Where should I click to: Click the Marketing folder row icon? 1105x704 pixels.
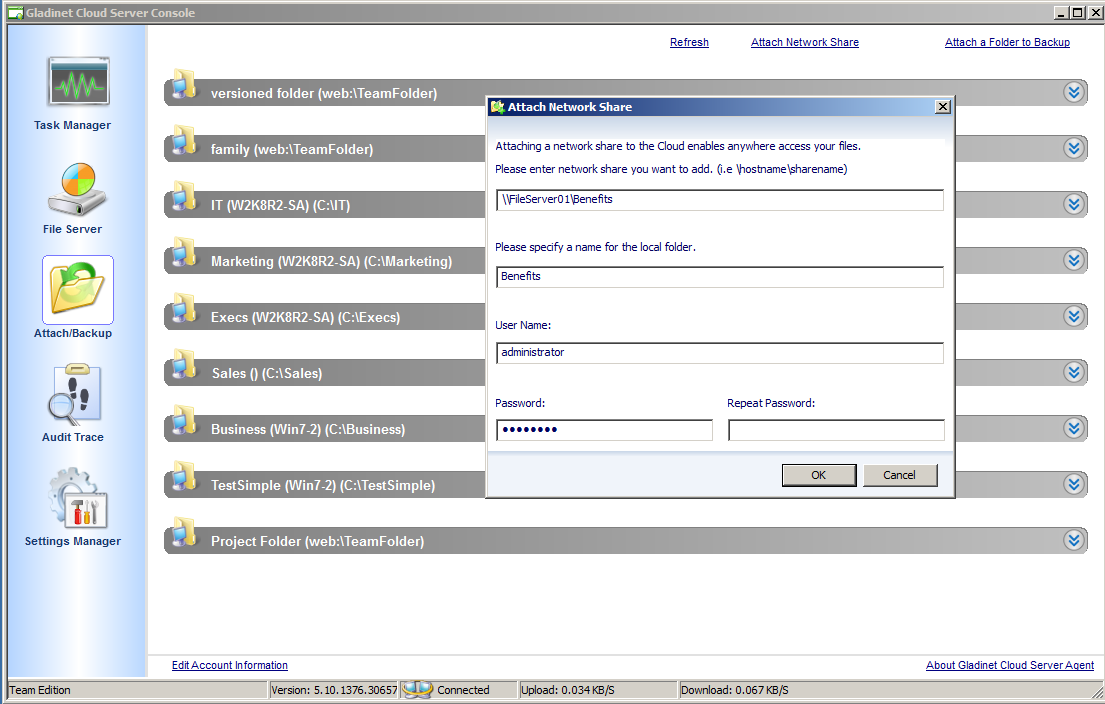pos(184,252)
